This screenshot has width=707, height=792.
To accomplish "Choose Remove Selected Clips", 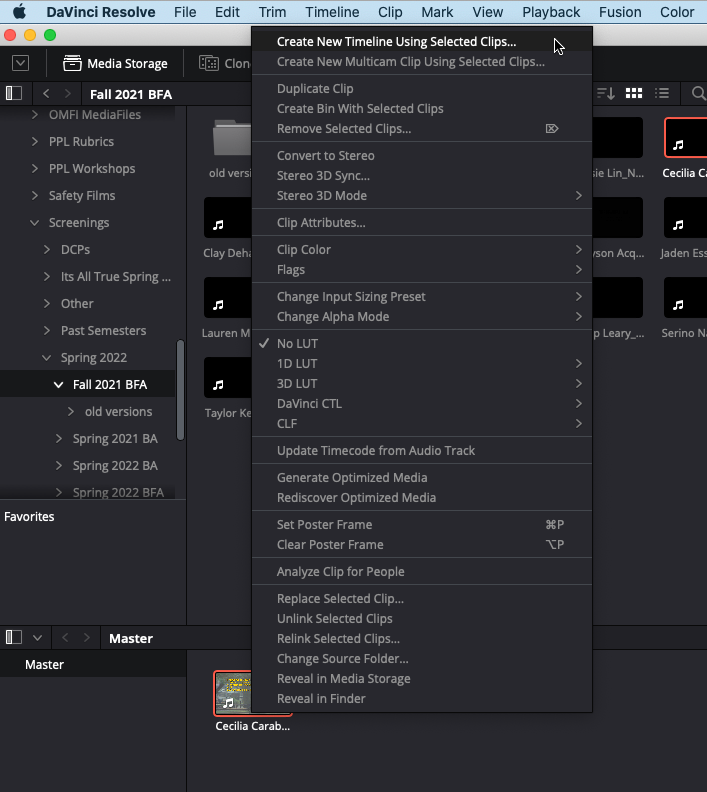I will pos(422,128).
